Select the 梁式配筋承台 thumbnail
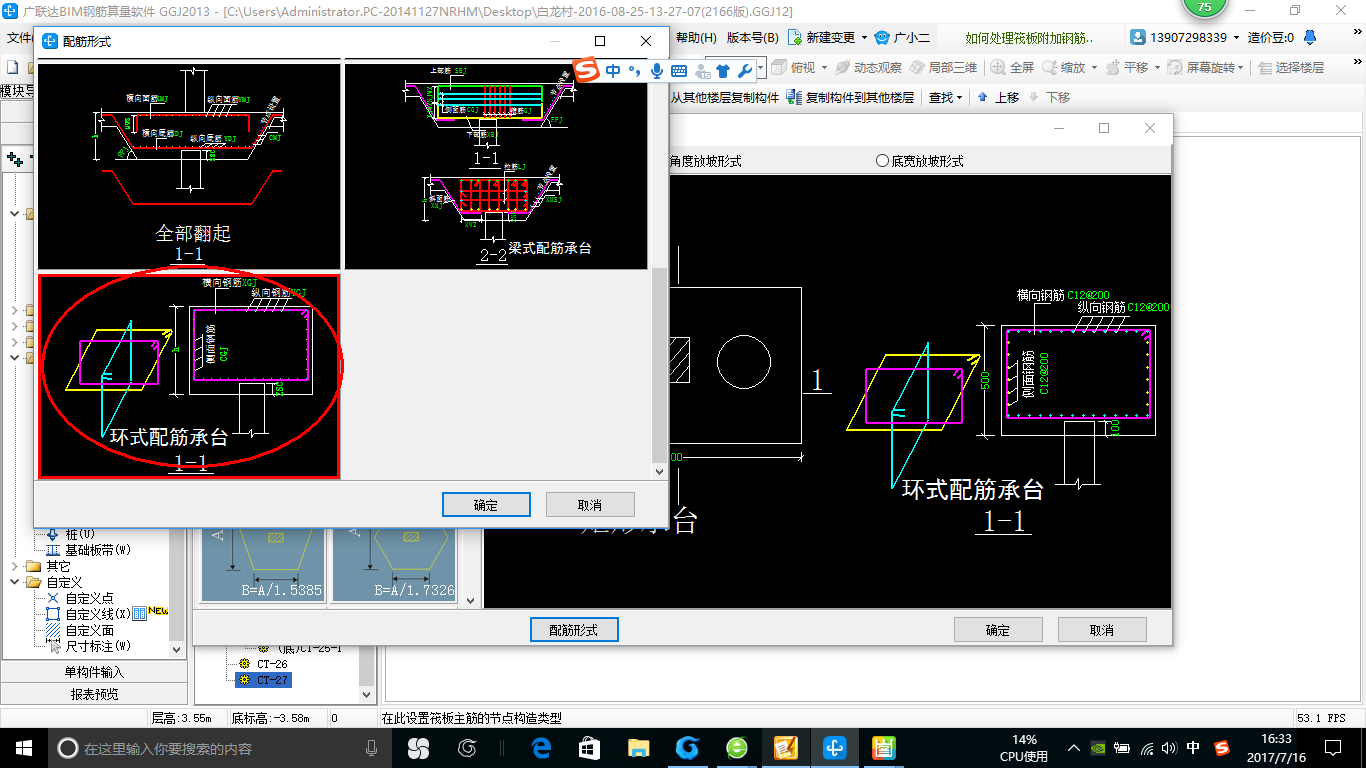Viewport: 1366px width, 768px height. coord(496,165)
